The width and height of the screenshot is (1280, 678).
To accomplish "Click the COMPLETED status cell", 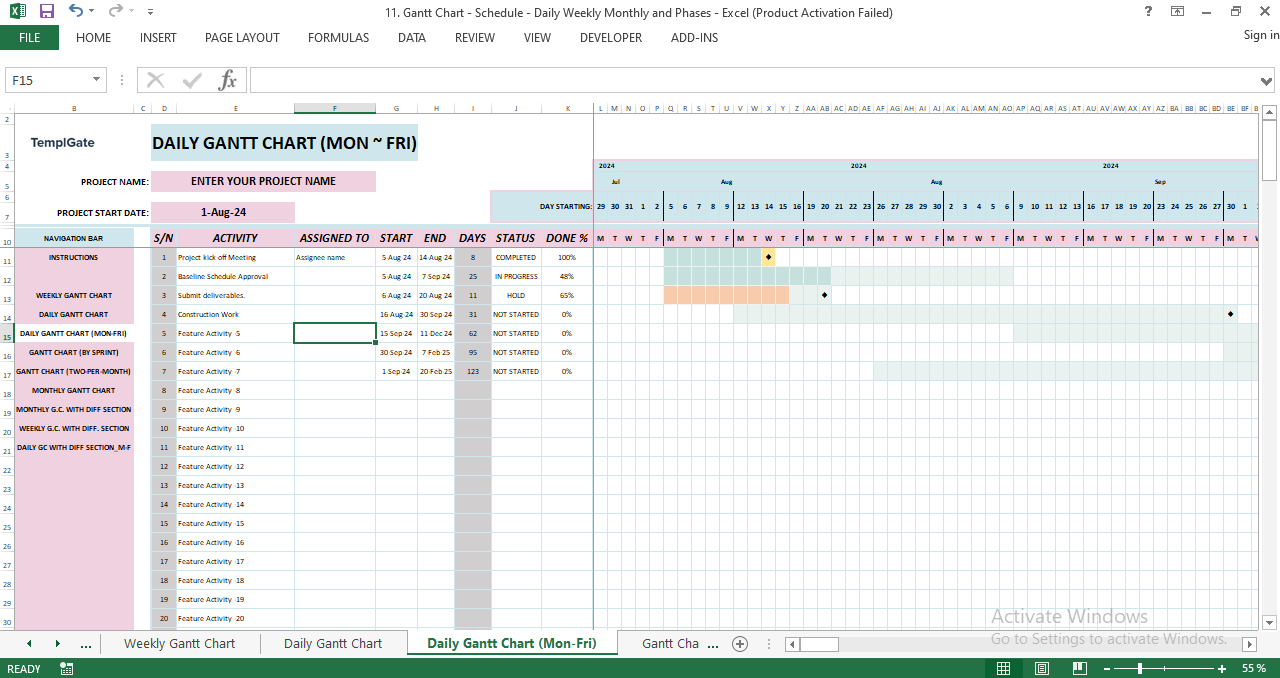I will (x=516, y=257).
